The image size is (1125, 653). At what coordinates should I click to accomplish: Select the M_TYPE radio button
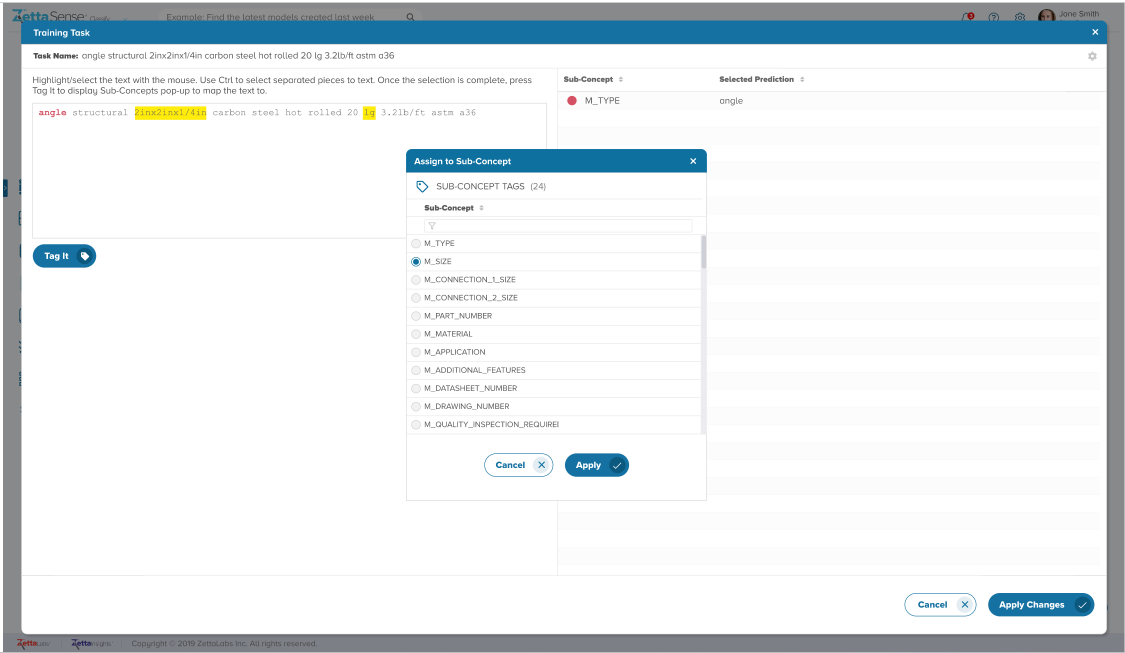(416, 244)
